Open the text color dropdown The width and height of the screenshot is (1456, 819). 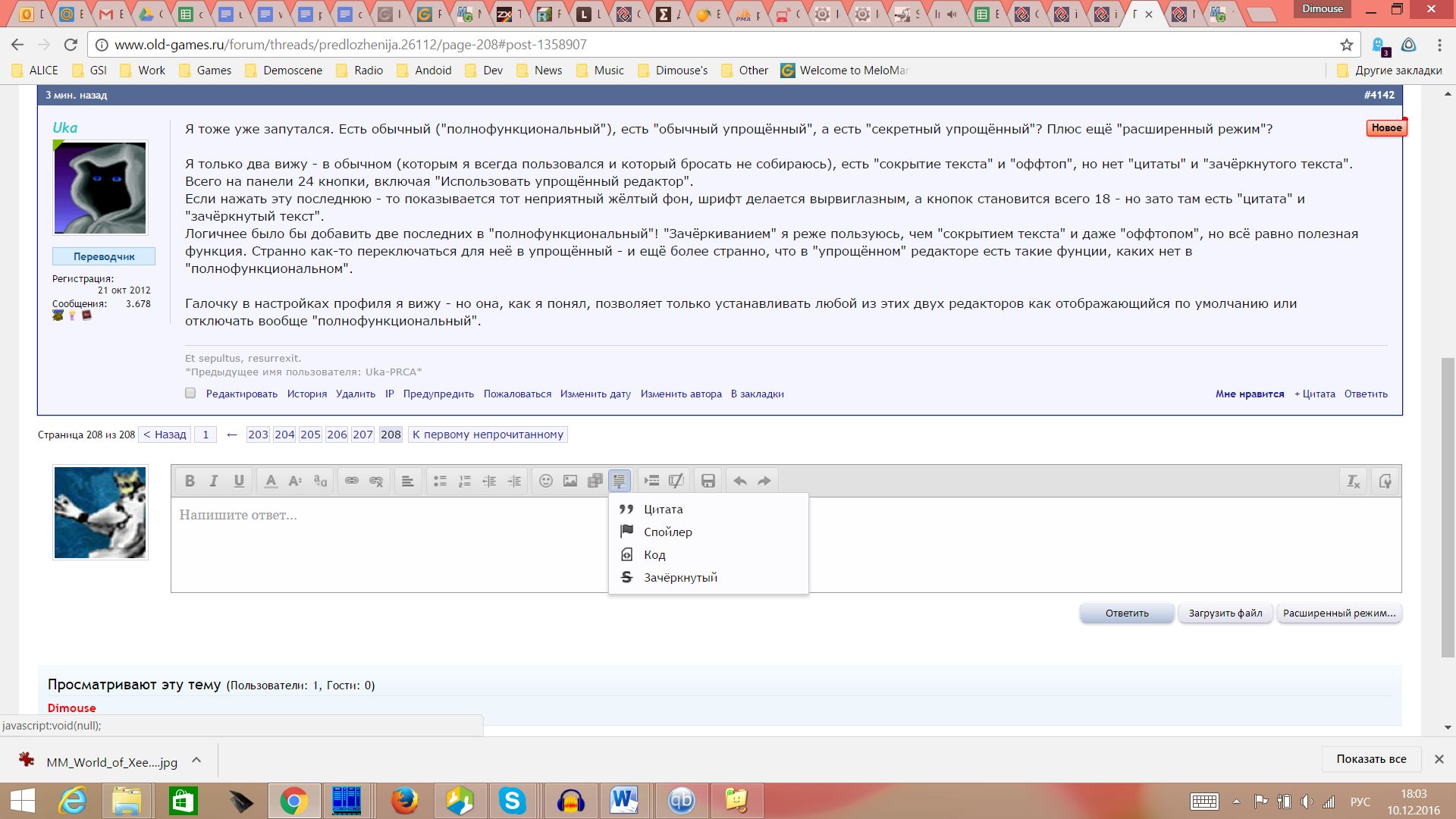tap(271, 481)
